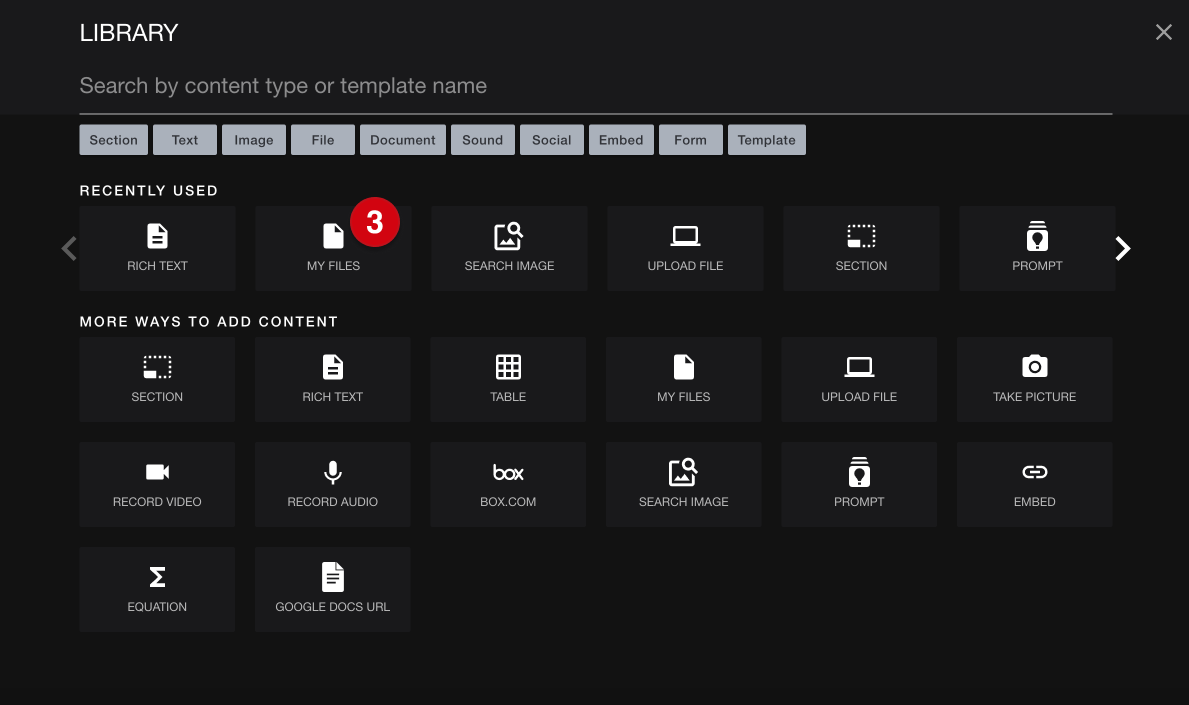Add Section from Recently Used row

coord(861,249)
